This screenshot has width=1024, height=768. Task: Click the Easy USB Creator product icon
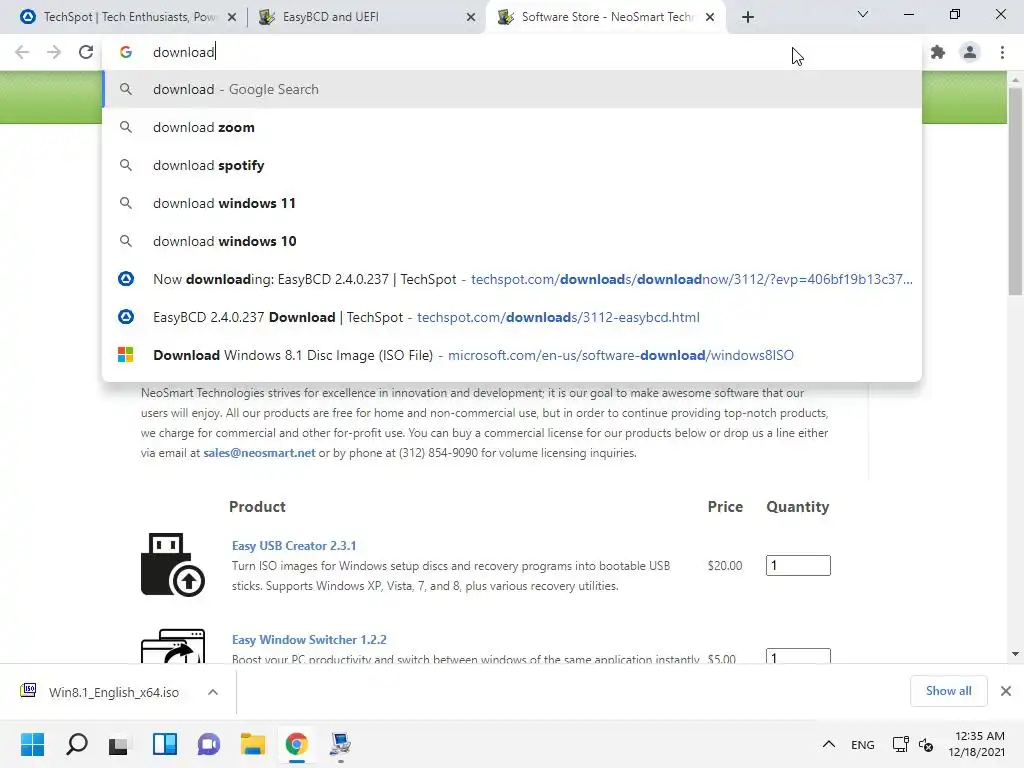(172, 564)
